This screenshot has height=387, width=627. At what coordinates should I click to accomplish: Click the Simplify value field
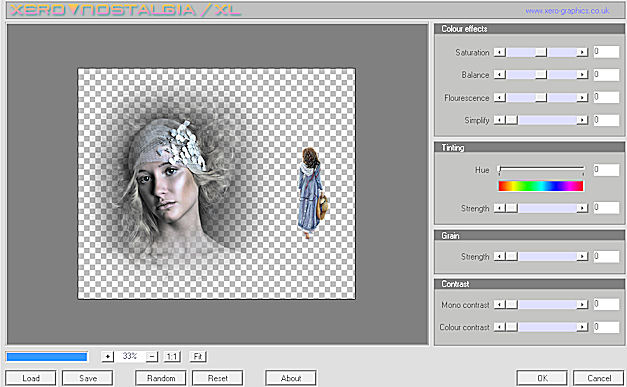[606, 120]
